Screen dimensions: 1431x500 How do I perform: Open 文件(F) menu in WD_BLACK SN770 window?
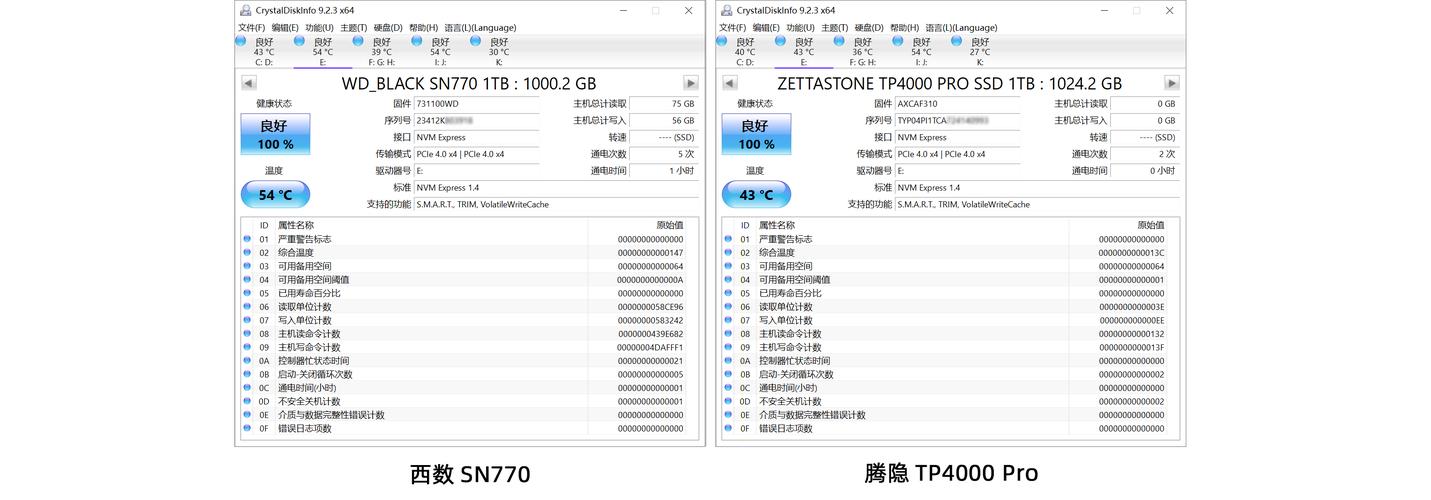pyautogui.click(x=252, y=27)
